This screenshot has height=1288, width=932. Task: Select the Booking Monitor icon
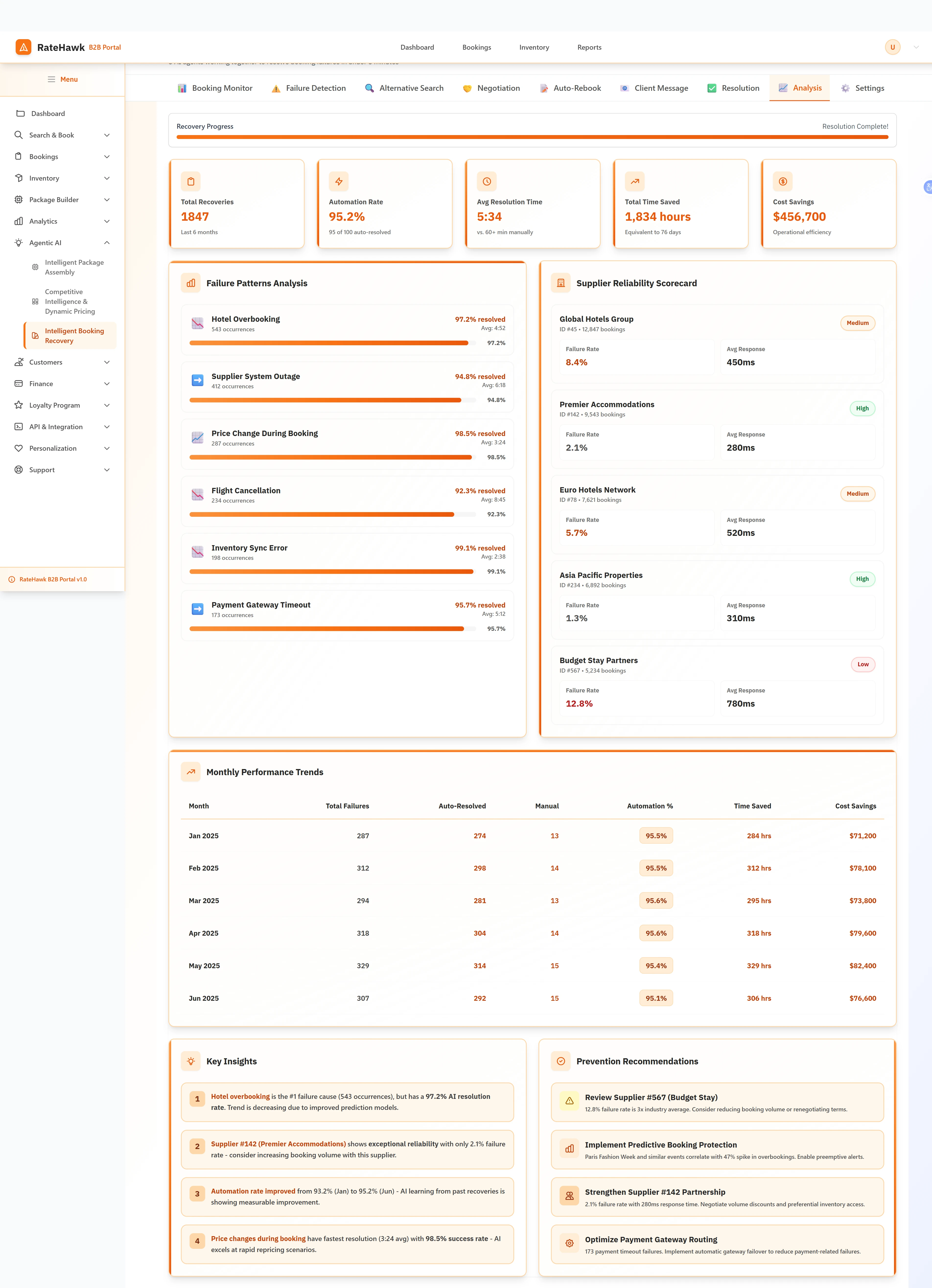182,88
